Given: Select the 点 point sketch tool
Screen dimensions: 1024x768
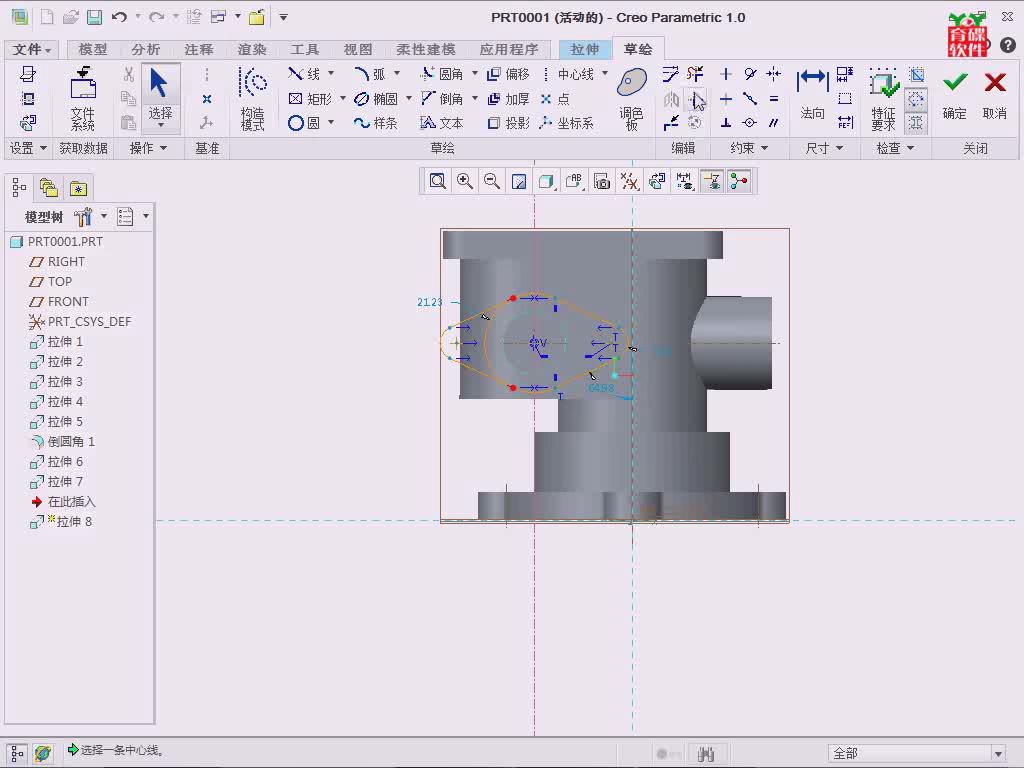Looking at the screenshot, I should (x=555, y=99).
